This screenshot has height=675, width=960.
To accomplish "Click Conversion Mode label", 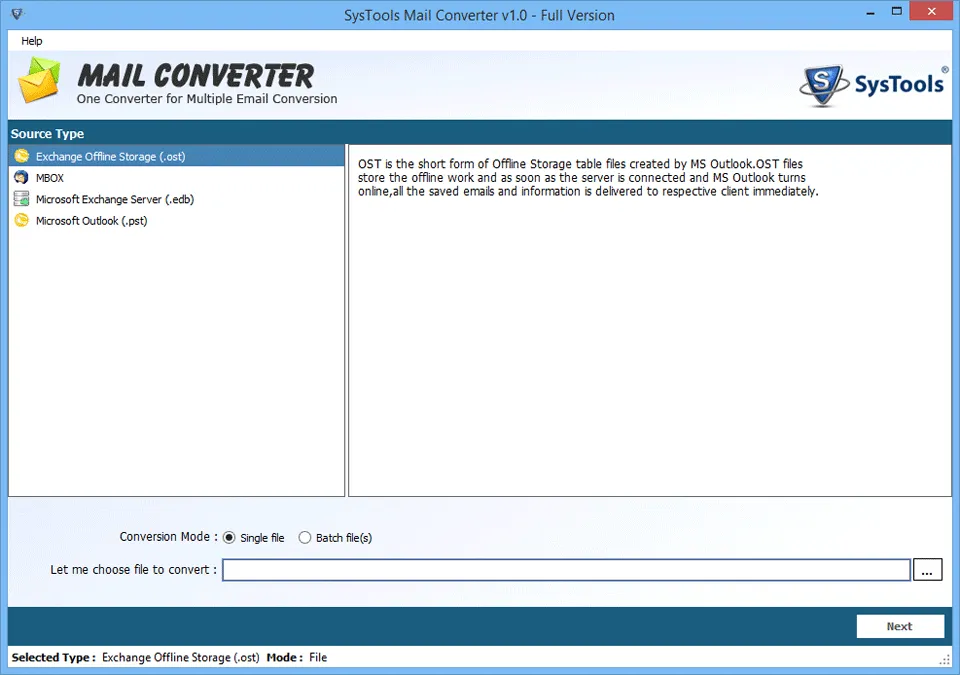I will [168, 537].
